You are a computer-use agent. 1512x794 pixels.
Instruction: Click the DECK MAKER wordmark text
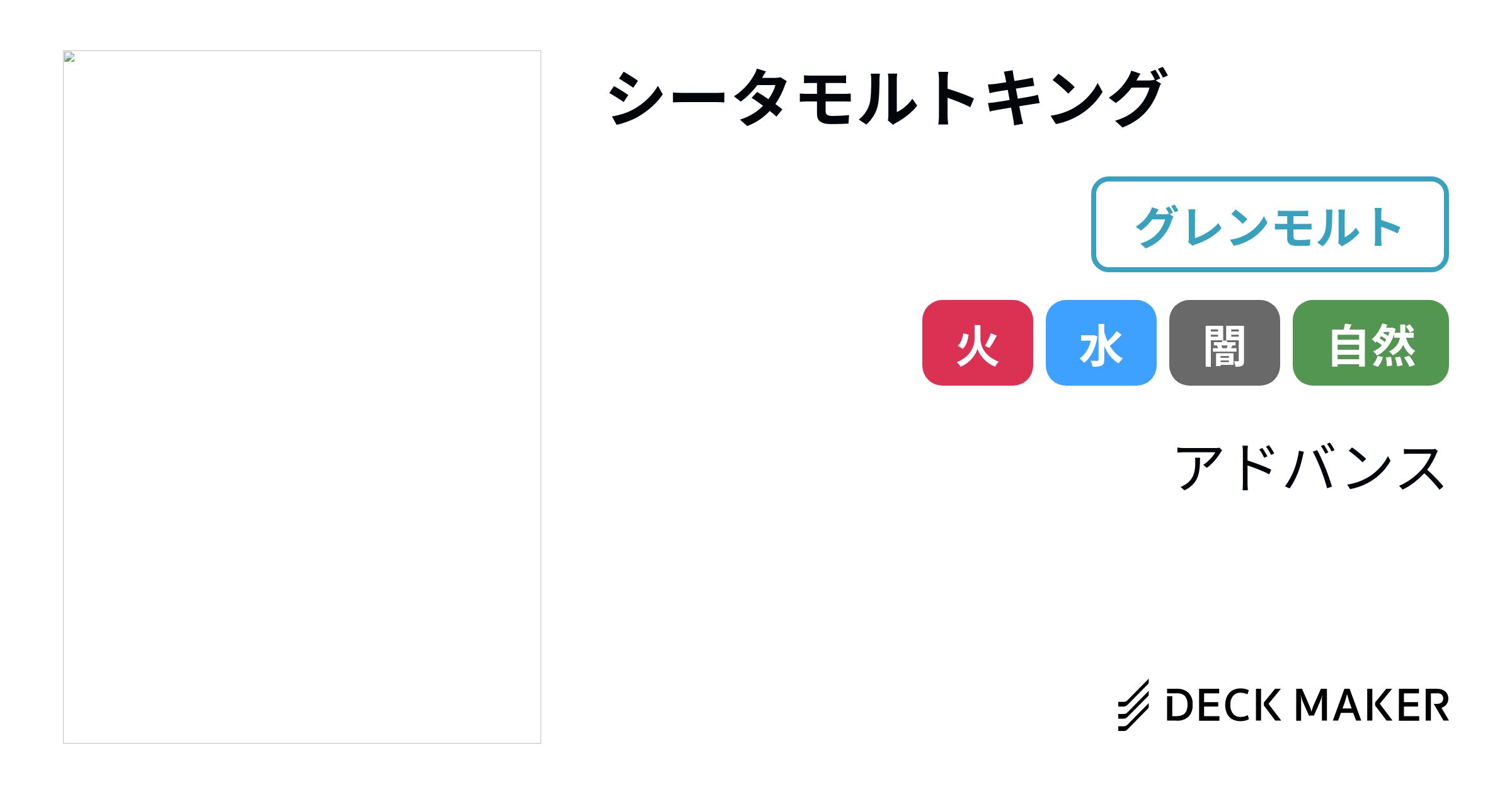point(1307,705)
